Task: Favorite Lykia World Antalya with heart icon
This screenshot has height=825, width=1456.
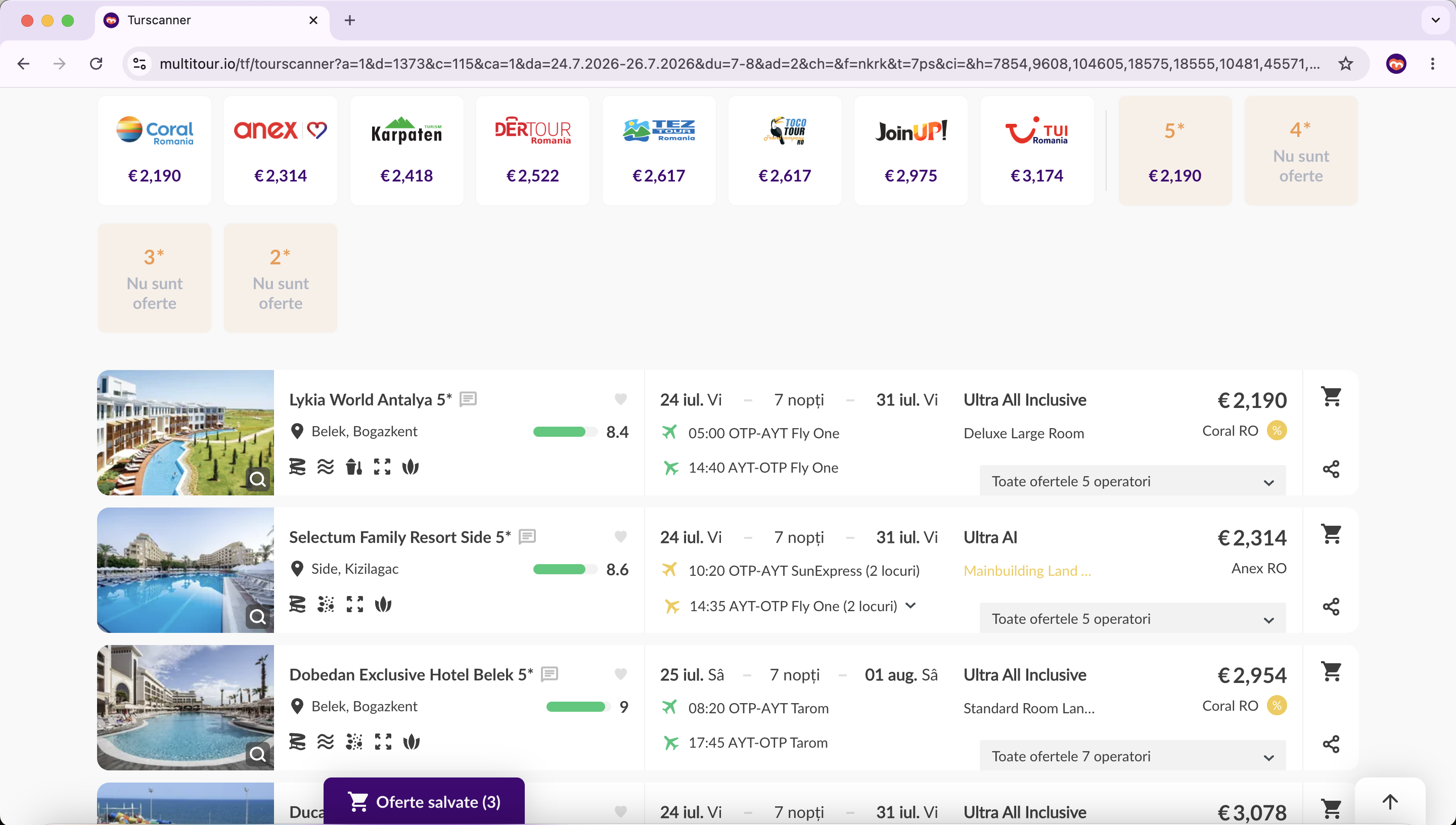Action: (x=621, y=399)
